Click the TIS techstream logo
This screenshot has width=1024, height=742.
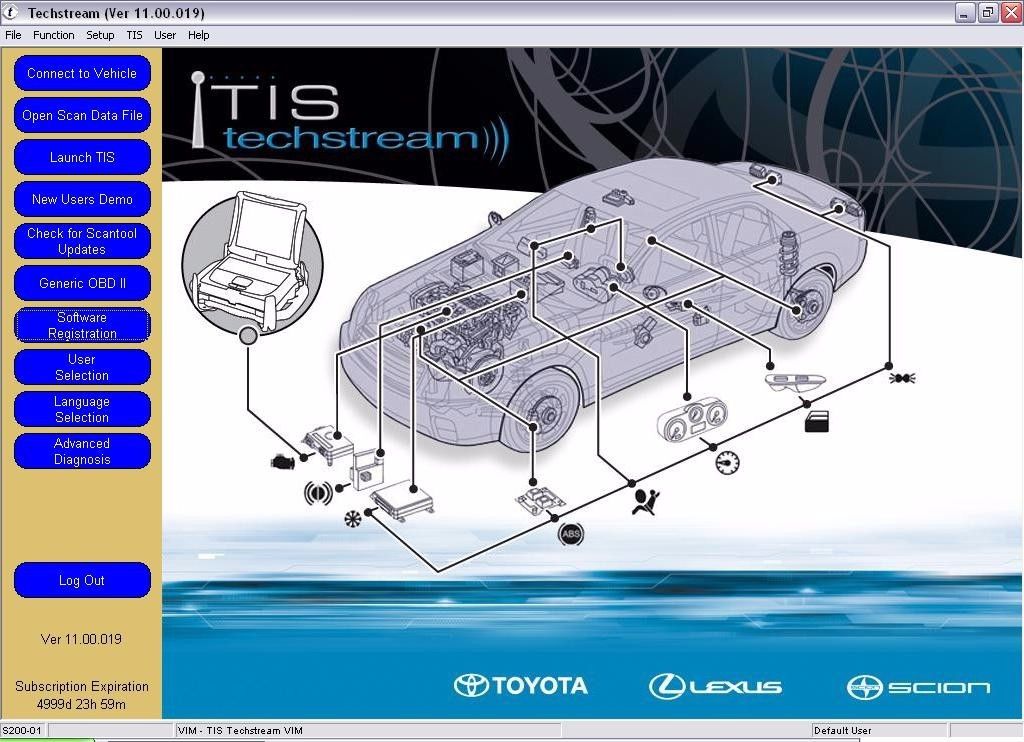(349, 118)
